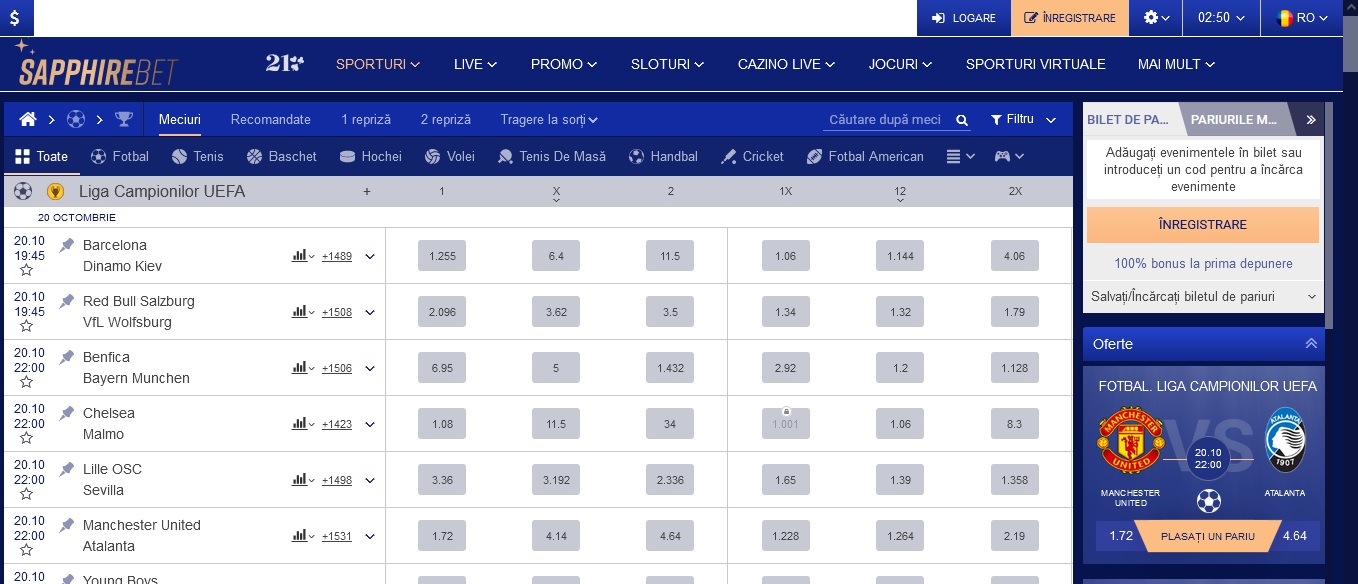
Task: Go to home via house breadcrumb icon
Action: point(28,120)
